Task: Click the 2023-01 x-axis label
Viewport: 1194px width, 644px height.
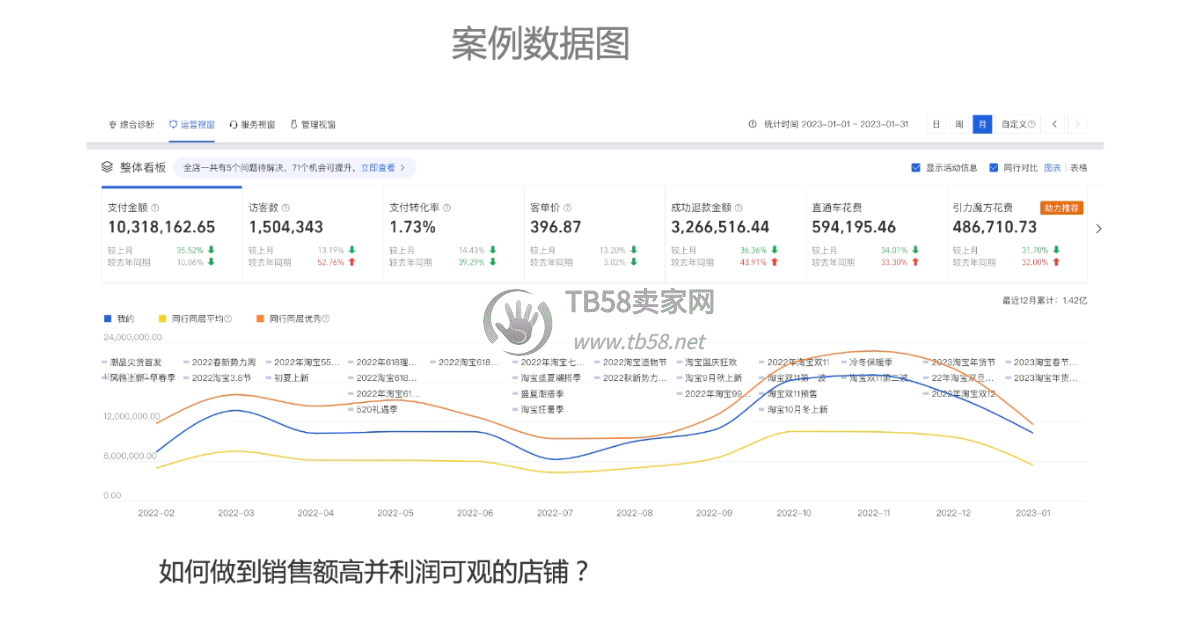Action: (1033, 513)
